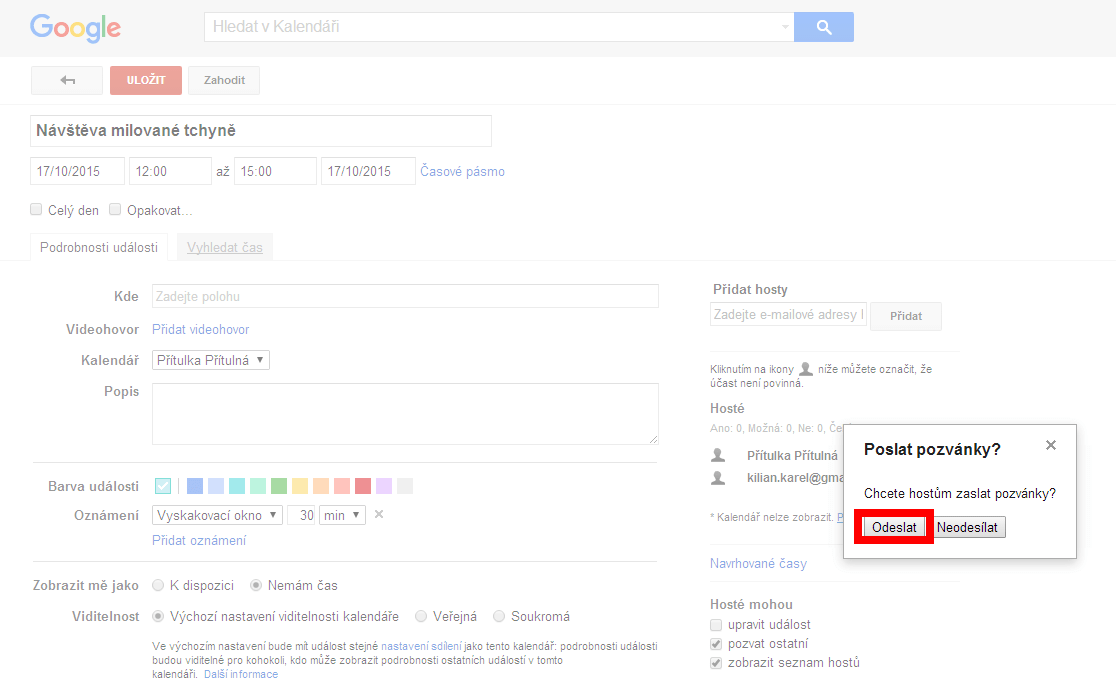Toggle the person icon beside Přítulka Přítulná

[x=718, y=455]
